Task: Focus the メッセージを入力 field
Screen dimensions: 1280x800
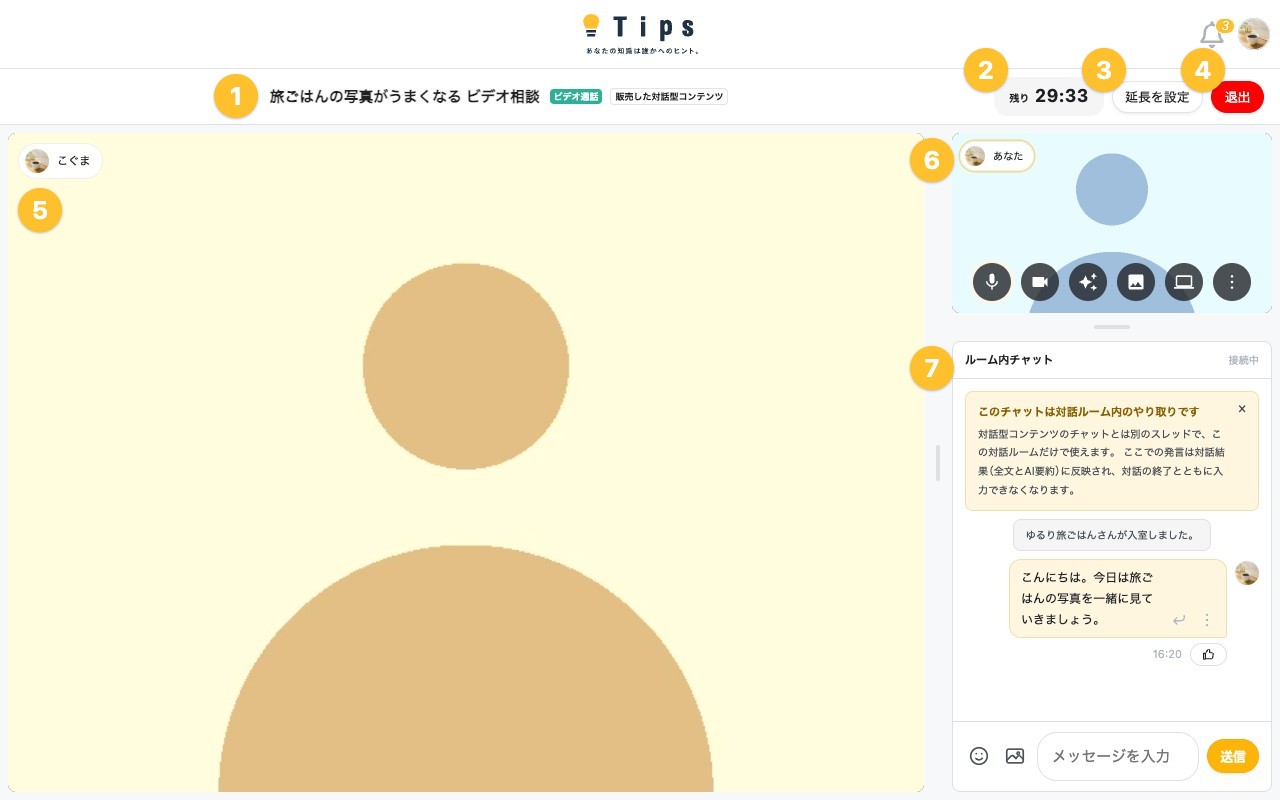Action: pos(1118,756)
